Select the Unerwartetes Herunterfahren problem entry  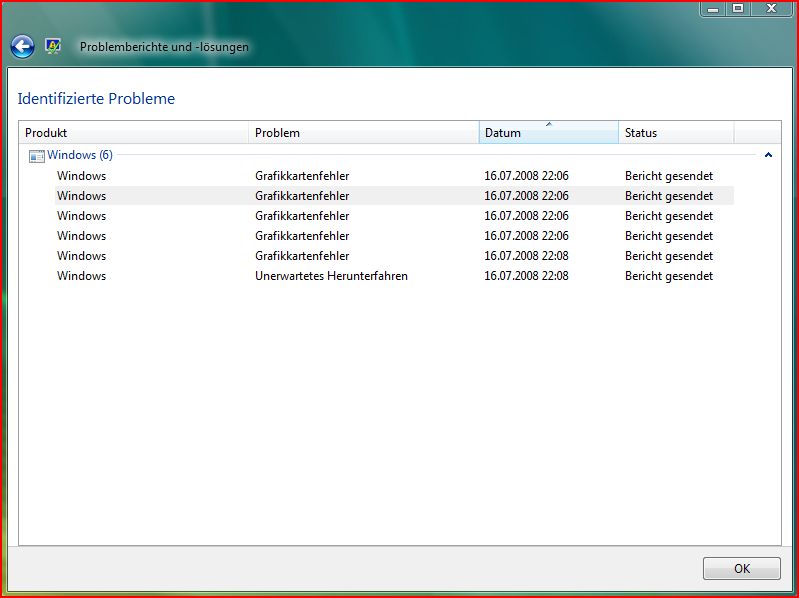[x=331, y=276]
